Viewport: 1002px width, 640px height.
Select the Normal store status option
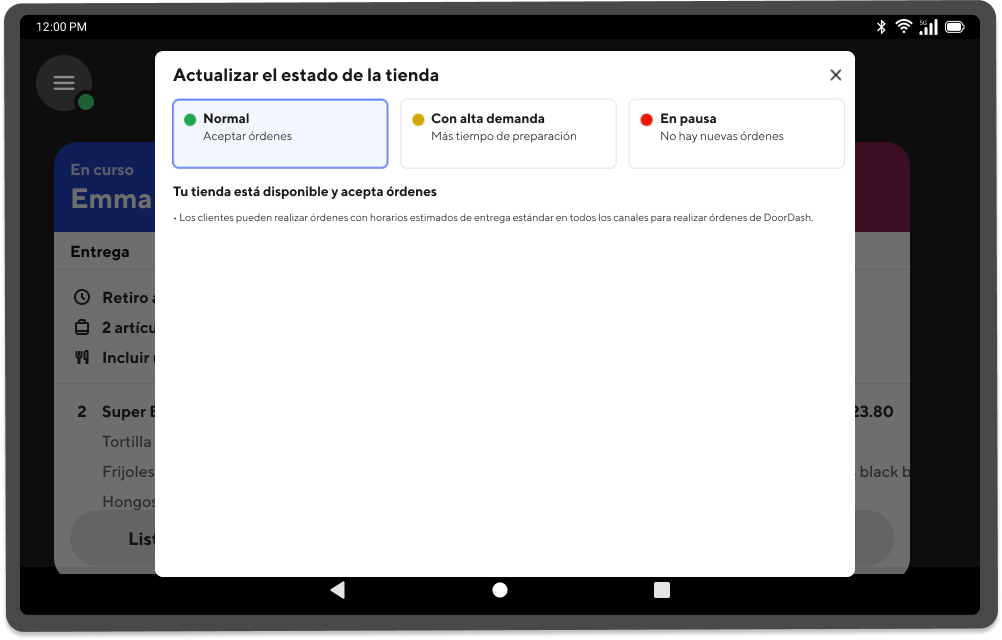click(280, 133)
